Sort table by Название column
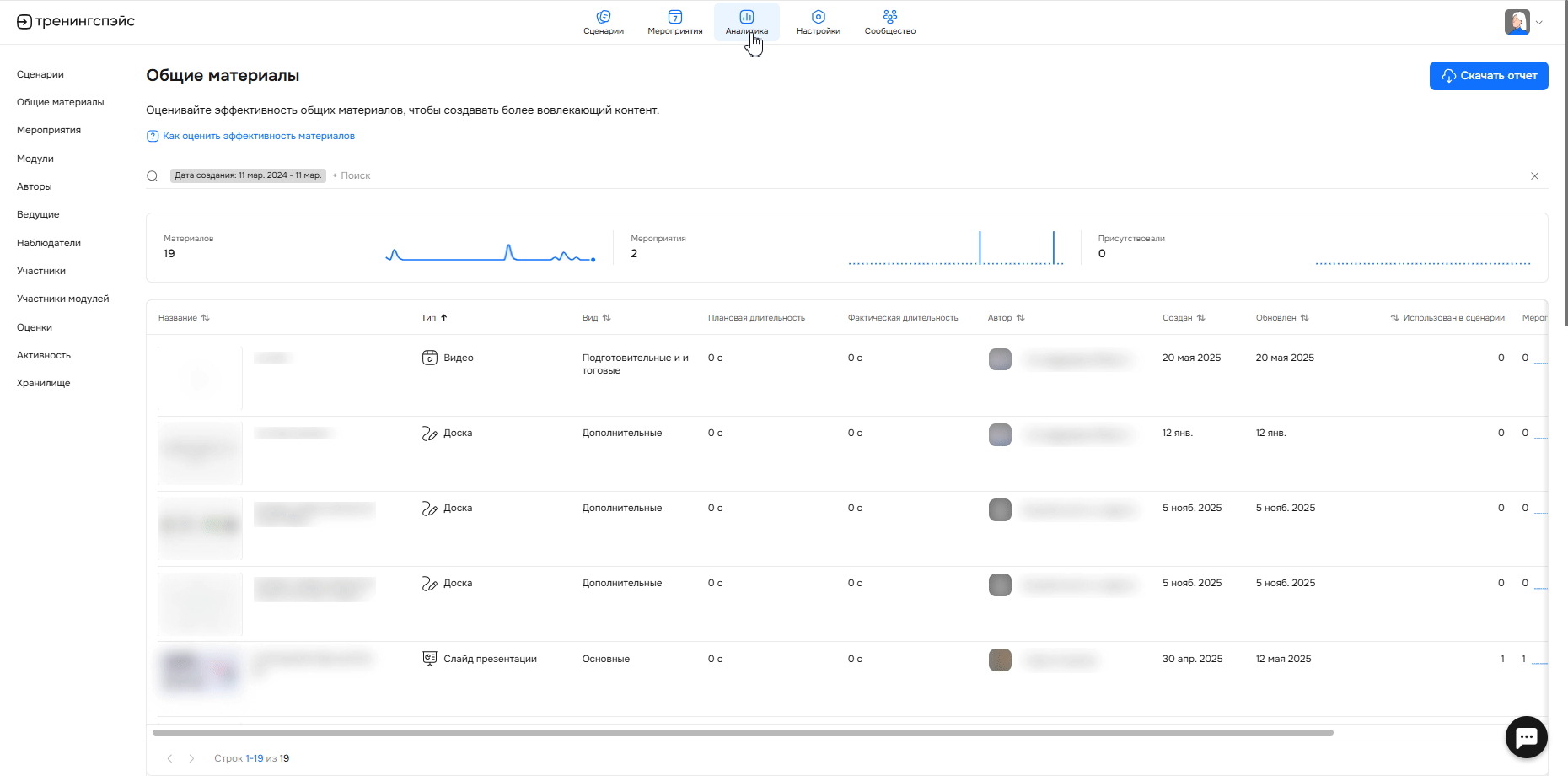Image resolution: width=1568 pixels, height=776 pixels. coord(184,318)
